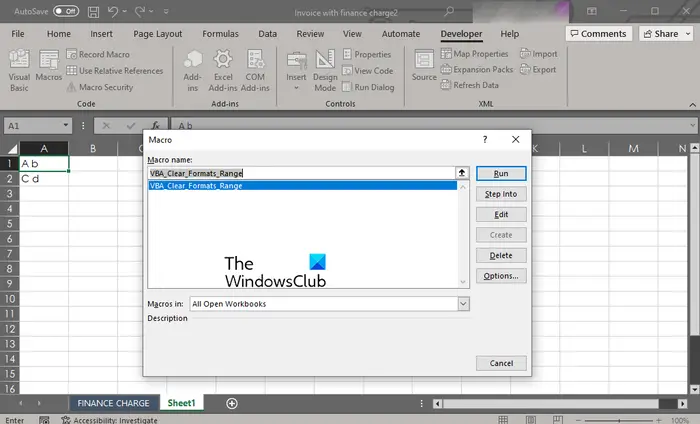Click View Code in Controls
This screenshot has height=424, width=700.
coord(368,71)
